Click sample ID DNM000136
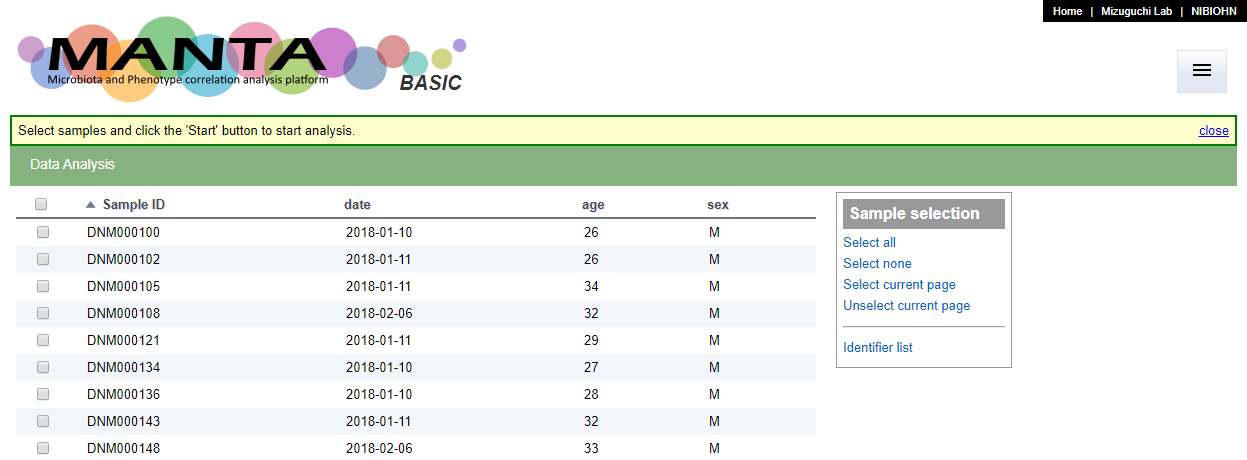Viewport: 1247px width, 460px height. pyautogui.click(x=123, y=394)
